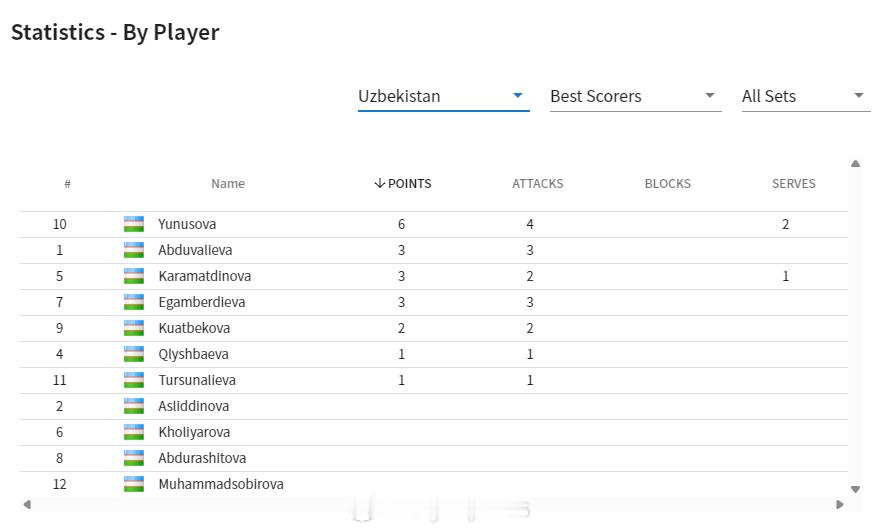Sort table by ATTACKS column

pos(537,184)
